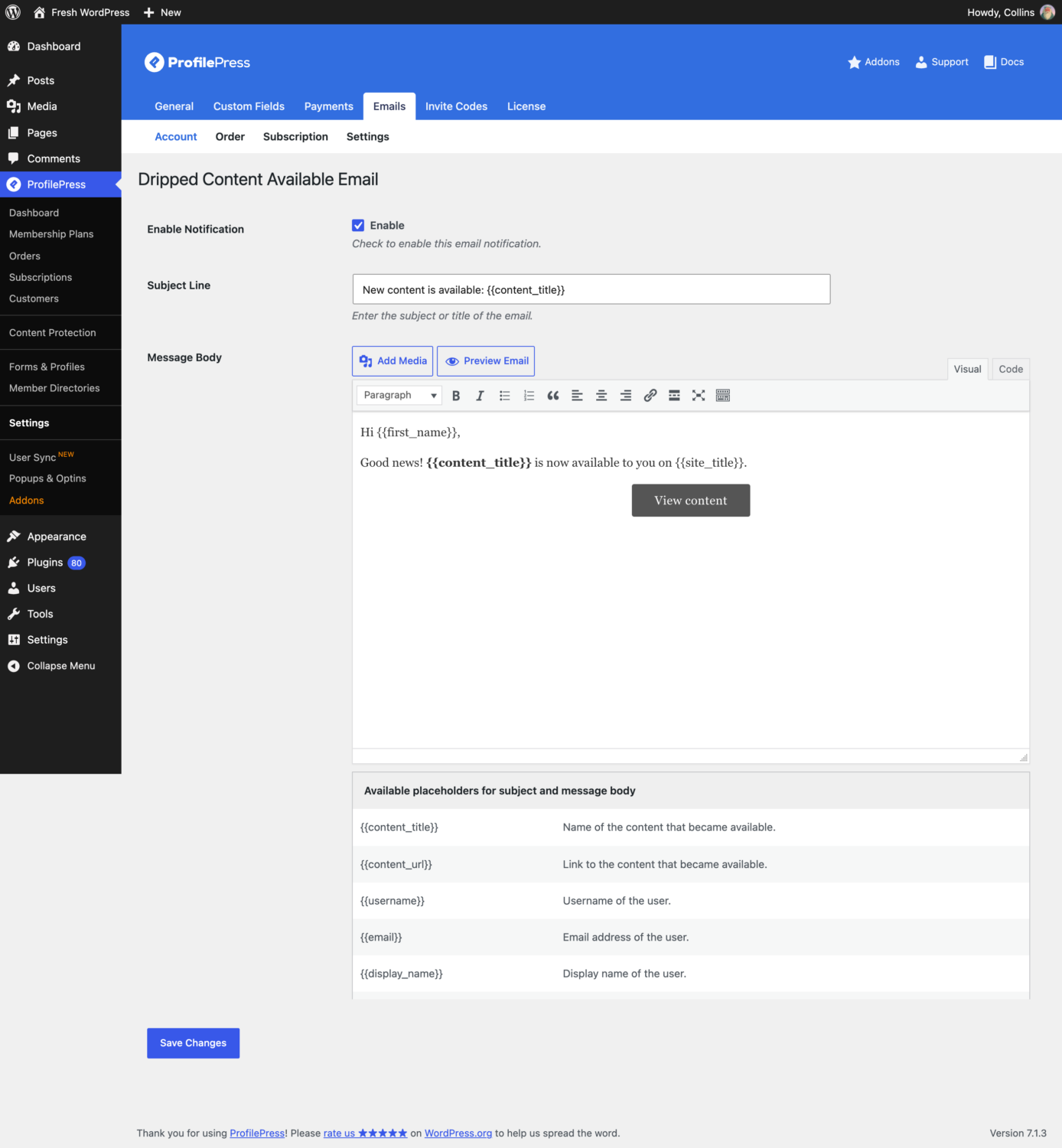1062x1148 pixels.
Task: Align text left
Action: coord(577,396)
